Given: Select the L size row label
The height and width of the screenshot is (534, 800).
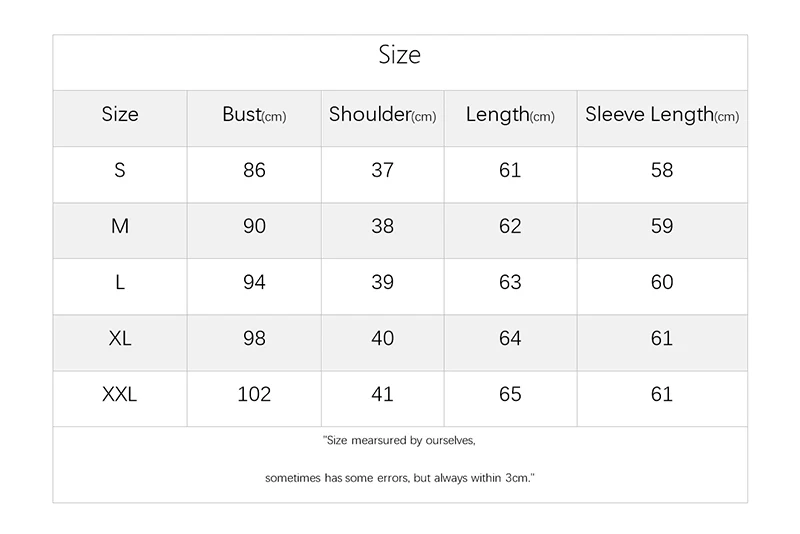Looking at the screenshot, I should (x=120, y=282).
